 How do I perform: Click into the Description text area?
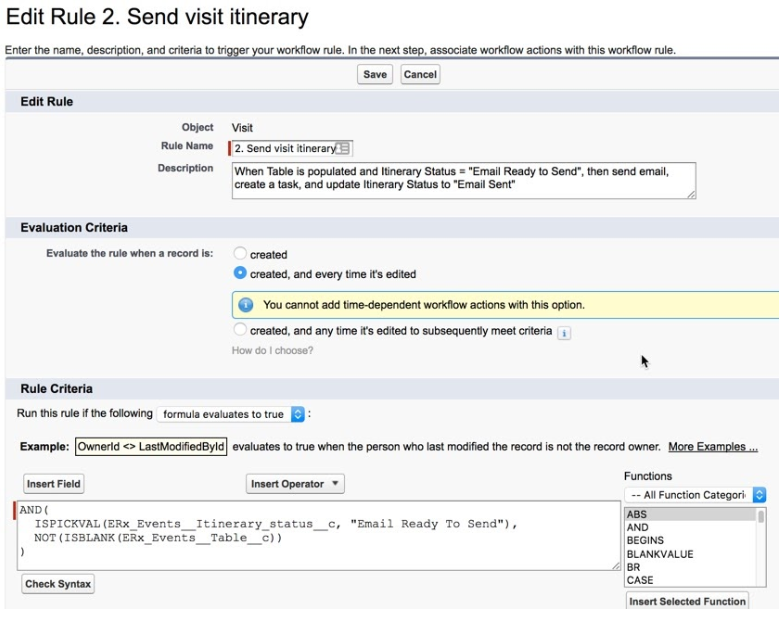pyautogui.click(x=463, y=180)
